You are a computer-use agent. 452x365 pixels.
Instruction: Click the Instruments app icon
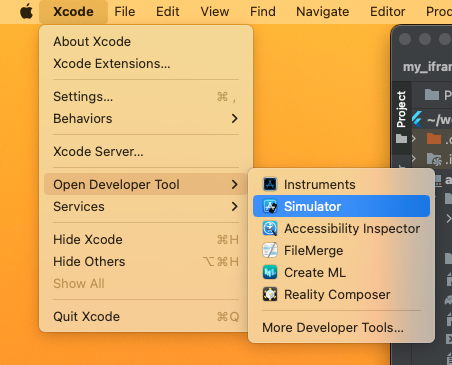point(270,184)
